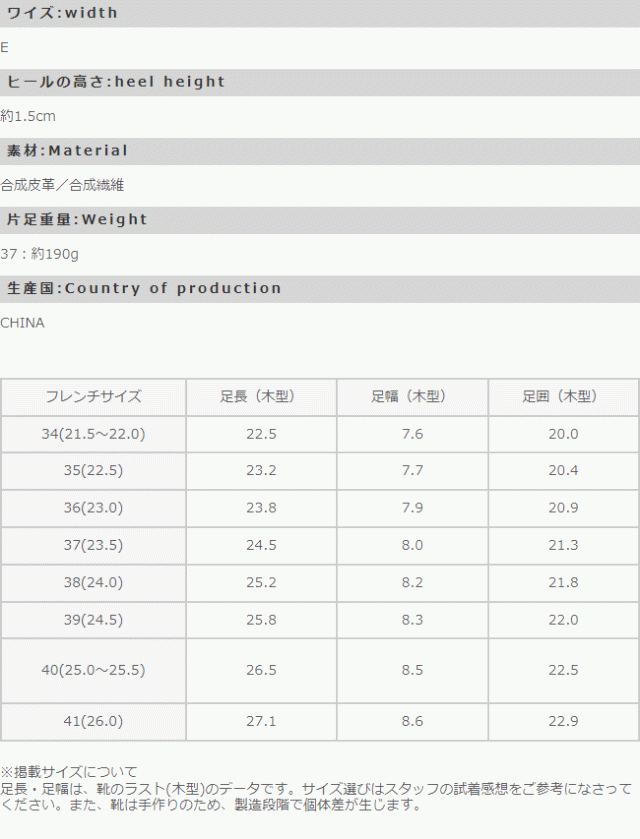Click the 40(25.0～25.5) size row label
This screenshot has height=839, width=640.
pos(93,670)
